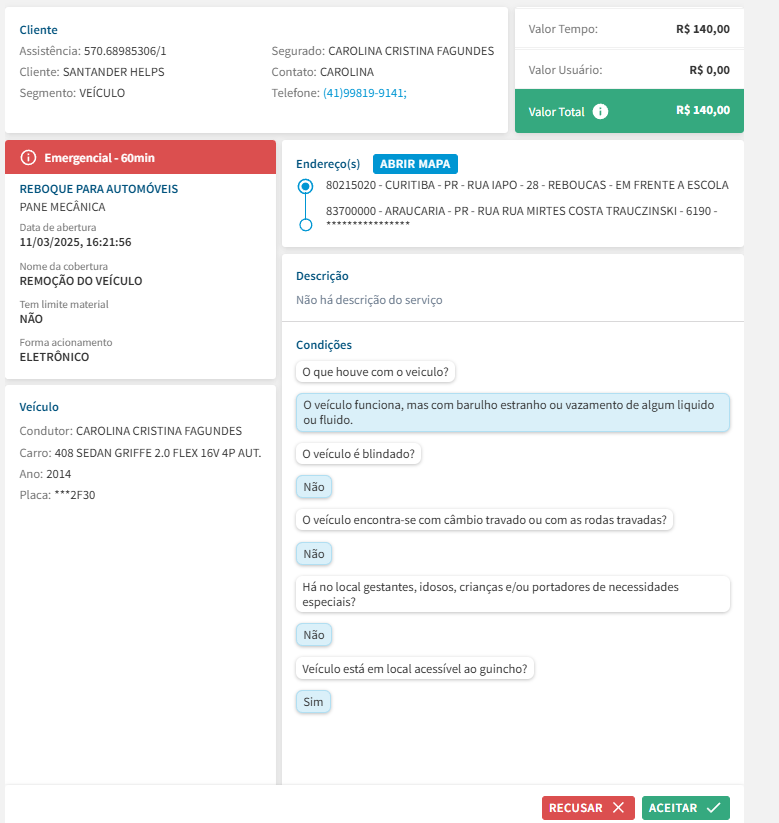Click the answer about strange noise or leak
Screen dimensions: 779x823
coord(513,412)
